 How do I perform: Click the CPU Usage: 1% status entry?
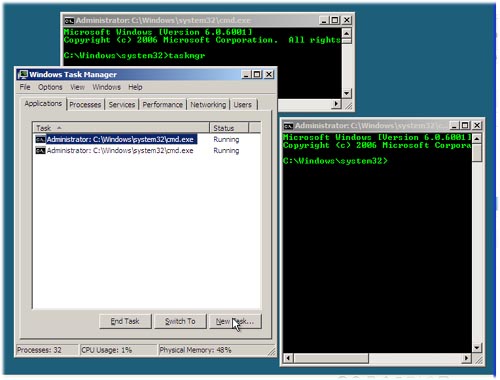click(x=118, y=350)
